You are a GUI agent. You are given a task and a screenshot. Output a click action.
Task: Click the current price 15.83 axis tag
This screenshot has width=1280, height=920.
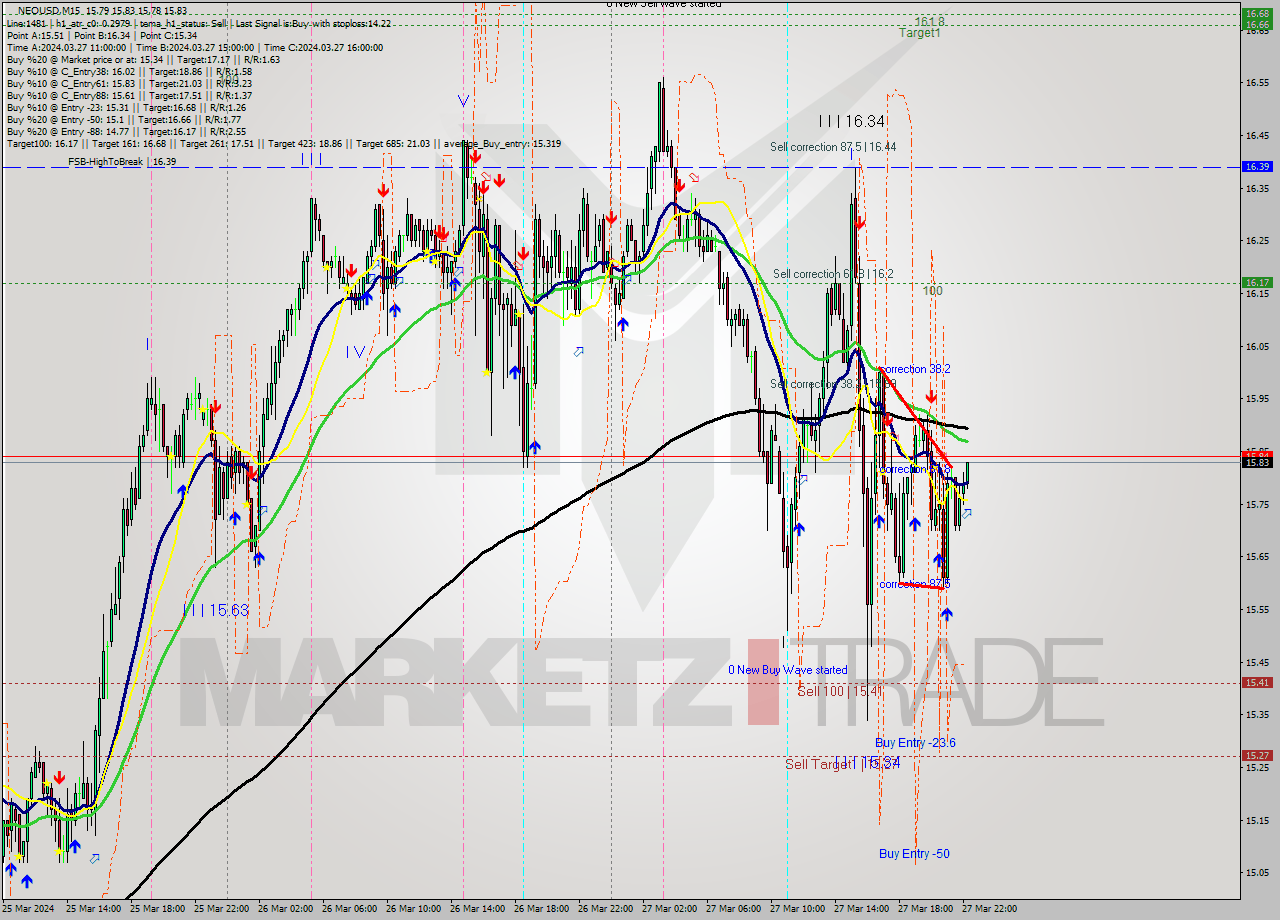pos(1257,463)
